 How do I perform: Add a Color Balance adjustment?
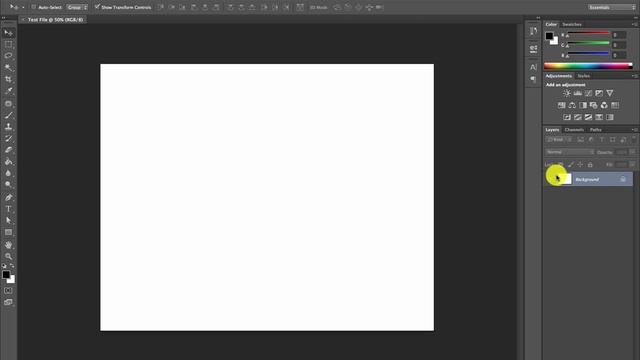(572, 105)
